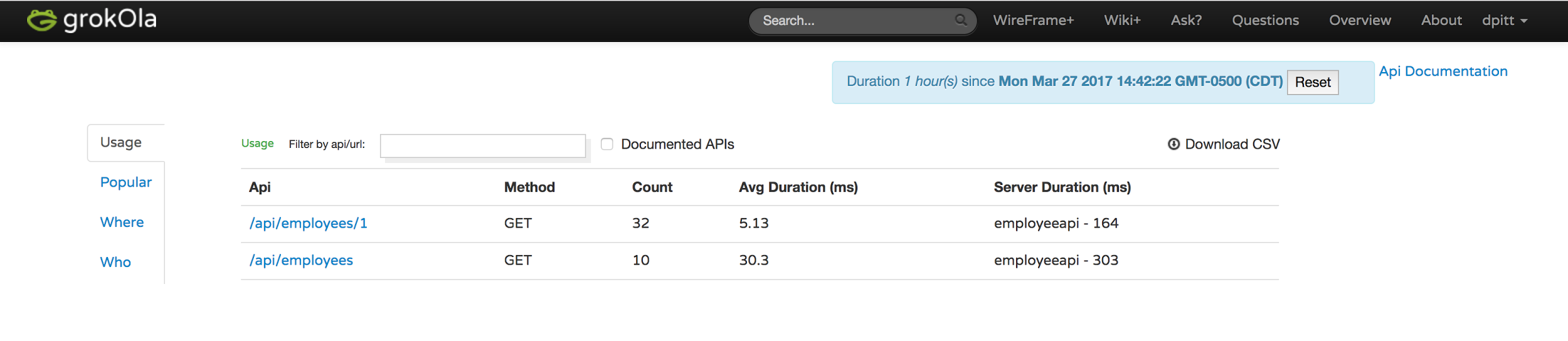Image resolution: width=1568 pixels, height=341 pixels.
Task: Open the About page
Action: click(1441, 20)
